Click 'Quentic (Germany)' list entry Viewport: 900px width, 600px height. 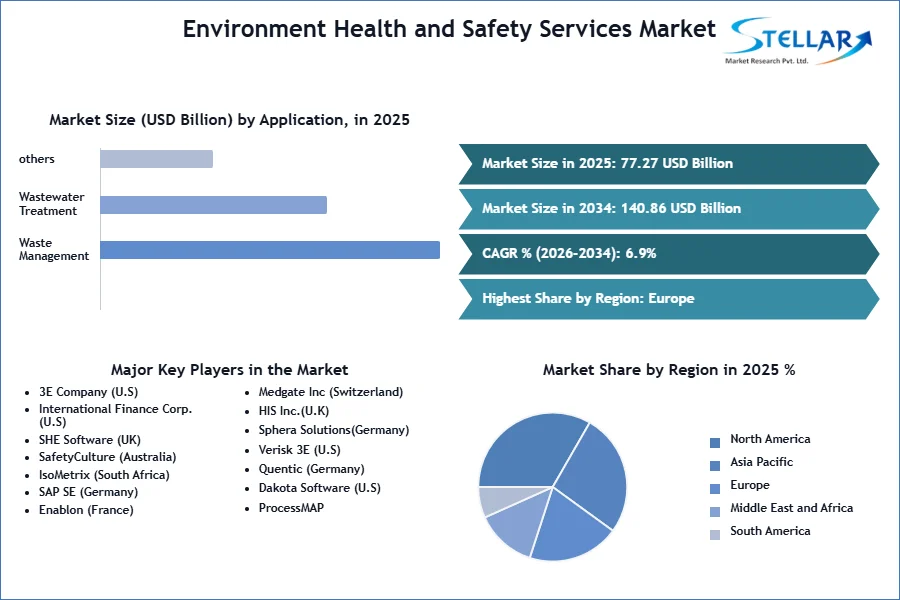pos(311,469)
